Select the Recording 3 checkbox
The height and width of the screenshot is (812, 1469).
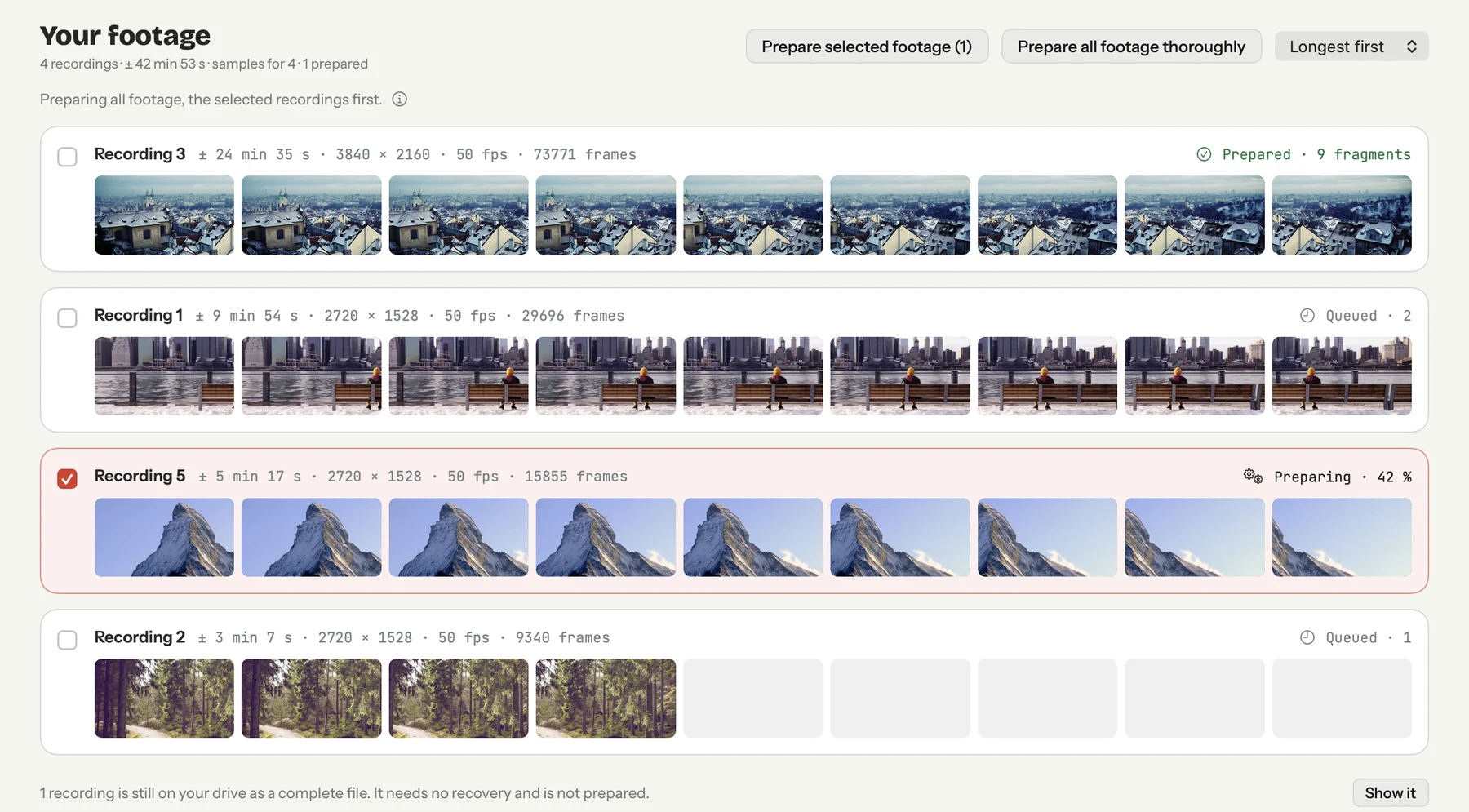point(68,157)
